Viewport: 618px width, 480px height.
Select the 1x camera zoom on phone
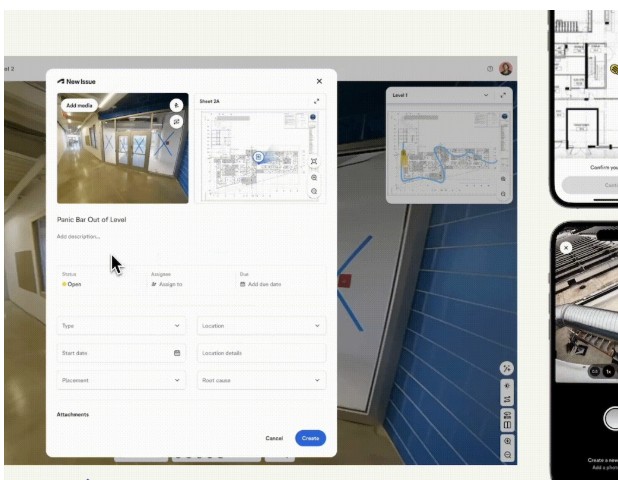click(x=609, y=371)
